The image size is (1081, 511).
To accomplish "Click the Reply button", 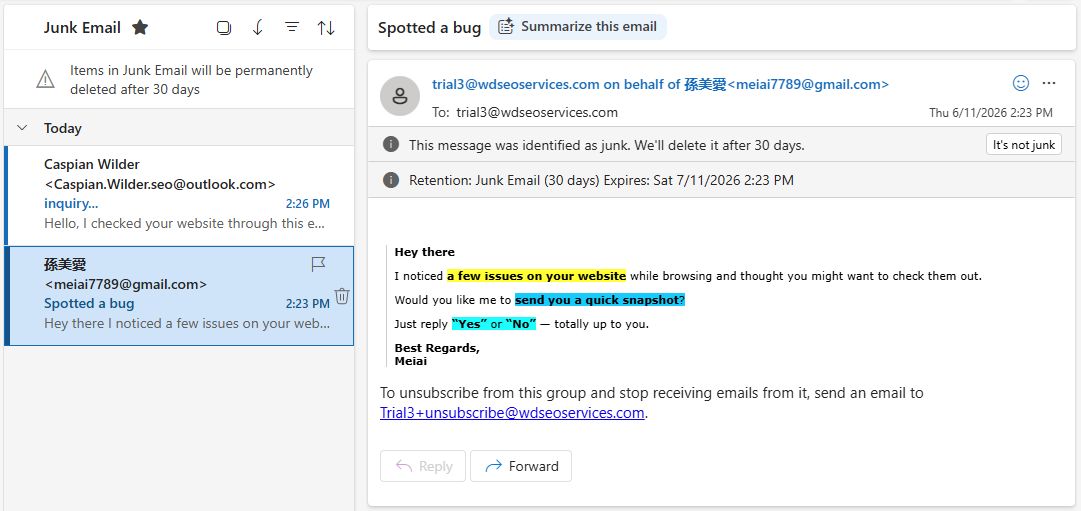I will [423, 466].
